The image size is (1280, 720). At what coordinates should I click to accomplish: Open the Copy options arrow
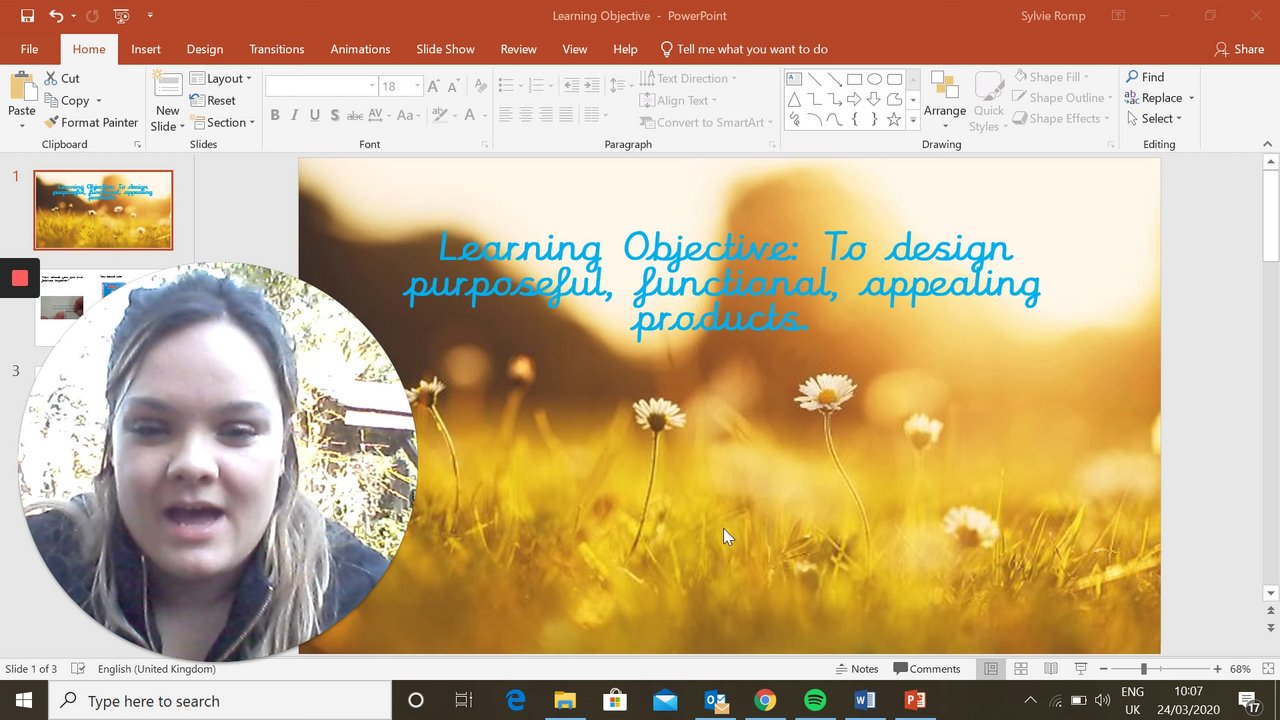98,100
